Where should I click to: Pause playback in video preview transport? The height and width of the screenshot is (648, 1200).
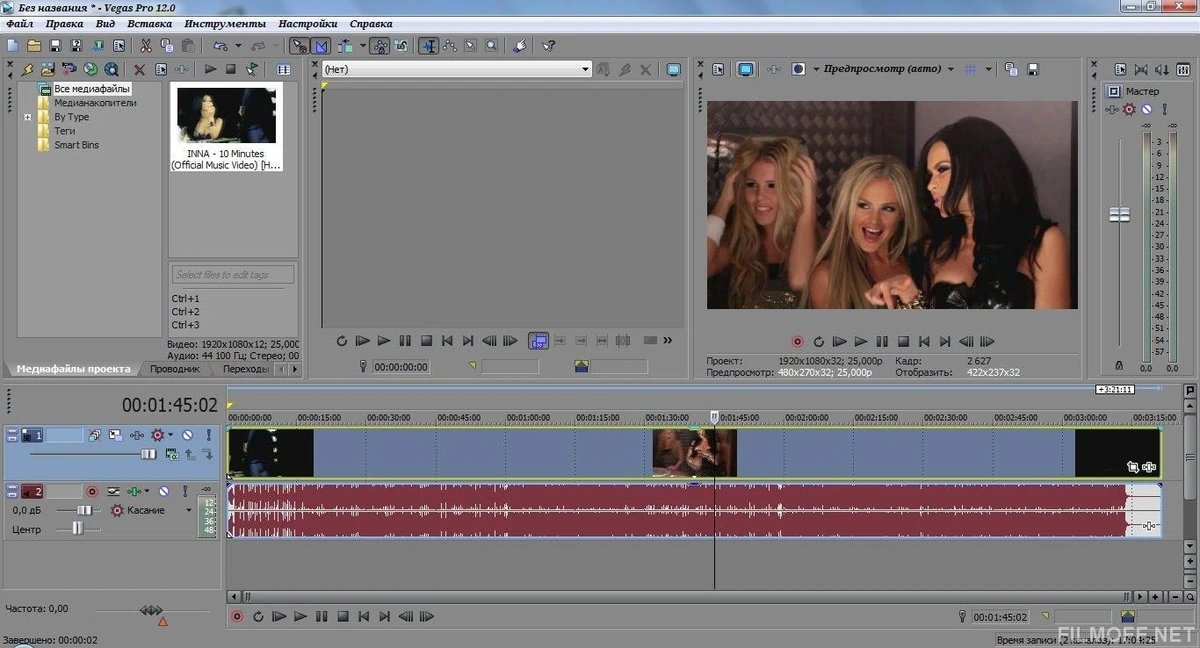coord(881,341)
